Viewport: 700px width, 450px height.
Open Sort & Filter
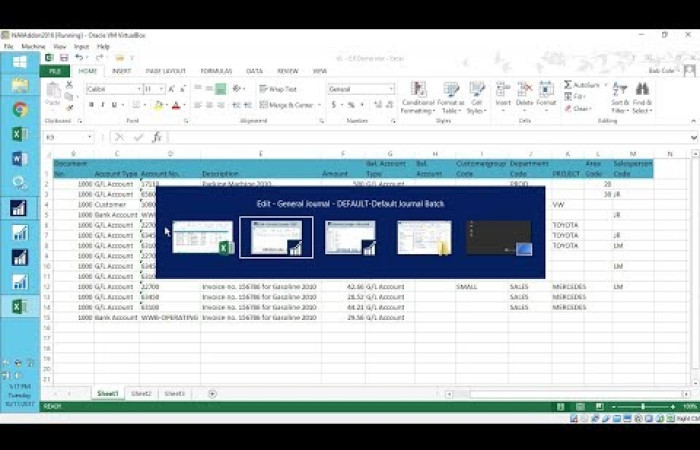(x=620, y=98)
